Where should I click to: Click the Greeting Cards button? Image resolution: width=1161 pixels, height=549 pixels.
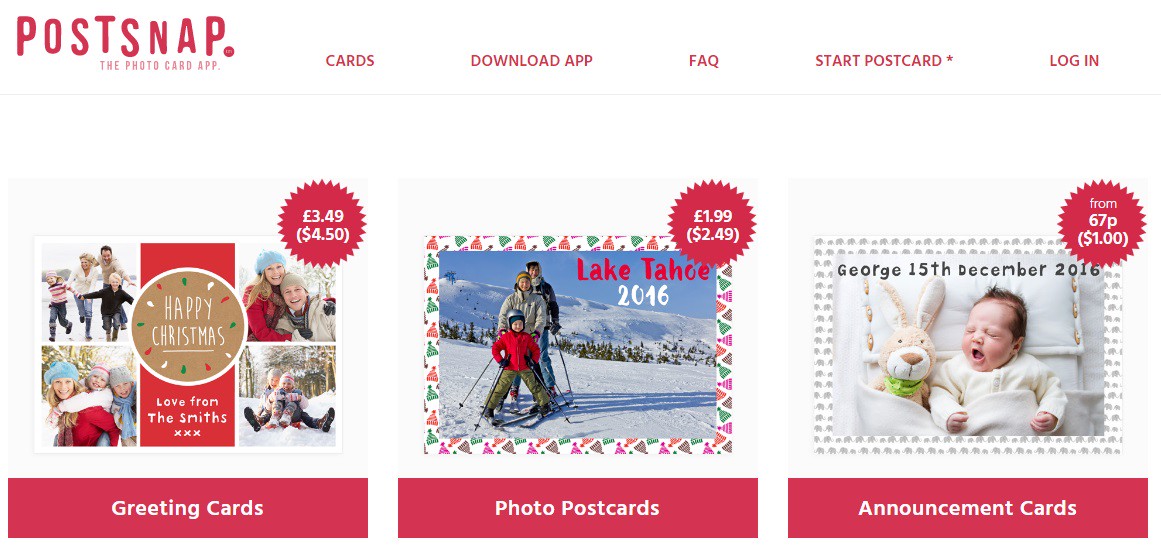coord(188,508)
